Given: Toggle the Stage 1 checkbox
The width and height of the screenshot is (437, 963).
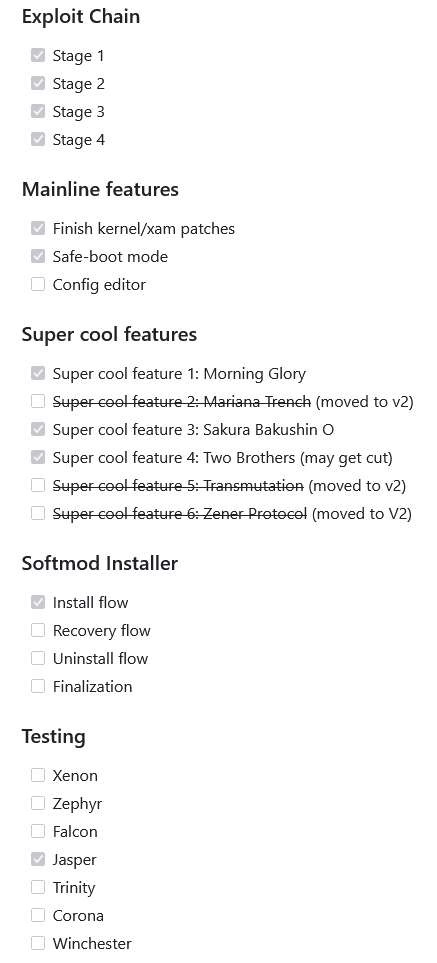Looking at the screenshot, I should pyautogui.click(x=38, y=55).
